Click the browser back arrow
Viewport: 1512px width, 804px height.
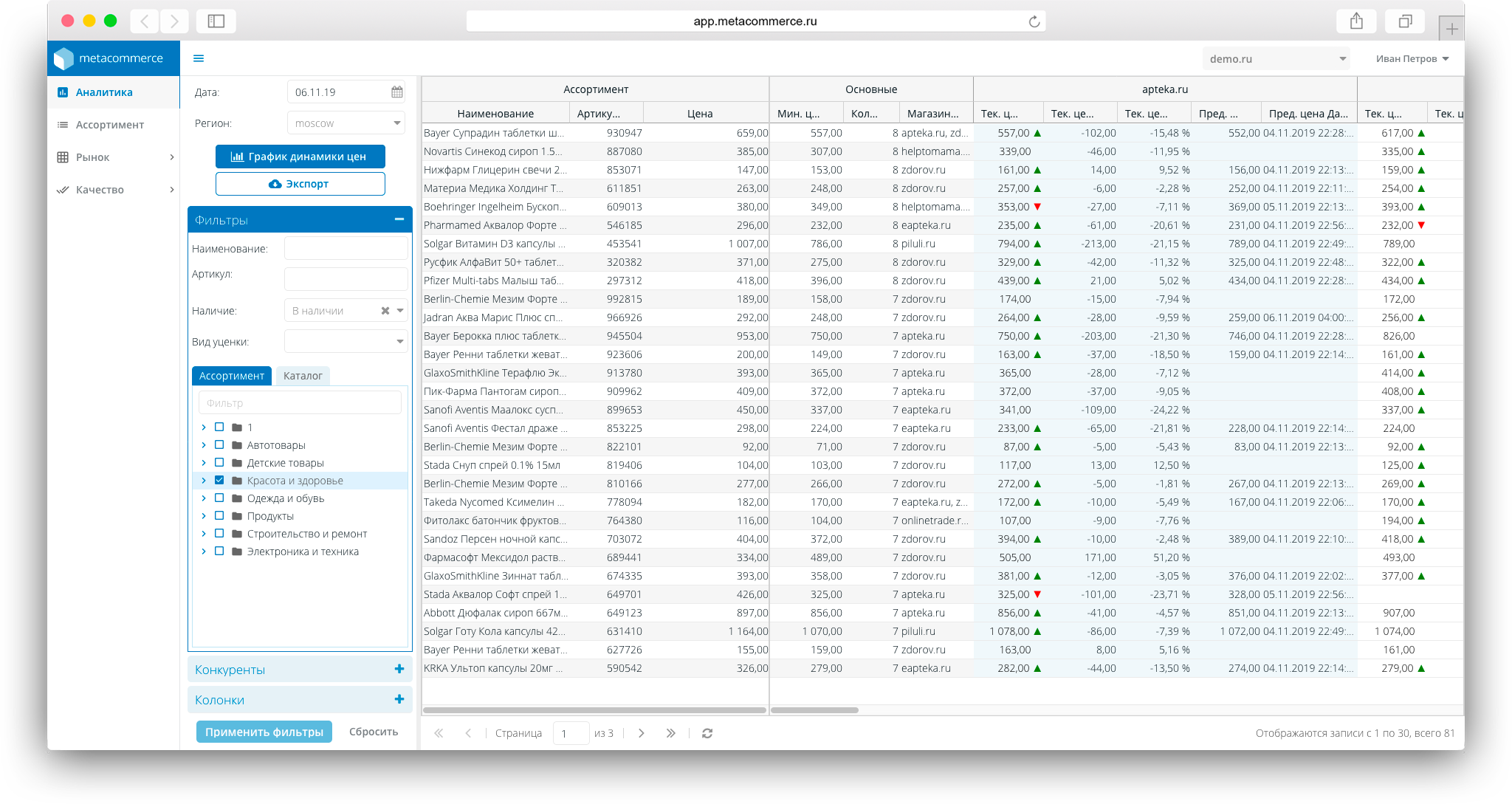pos(145,21)
